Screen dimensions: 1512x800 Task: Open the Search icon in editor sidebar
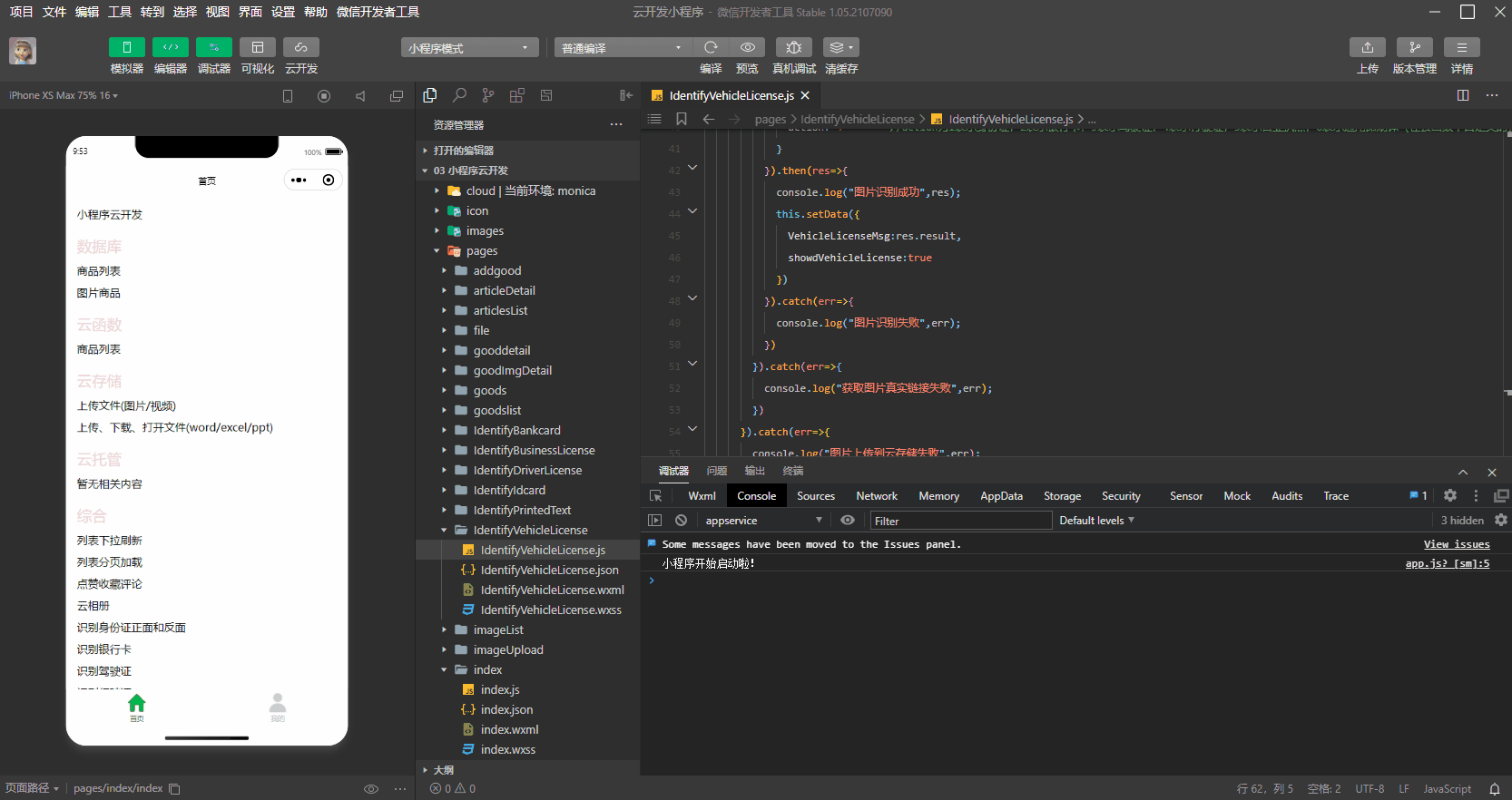point(460,95)
